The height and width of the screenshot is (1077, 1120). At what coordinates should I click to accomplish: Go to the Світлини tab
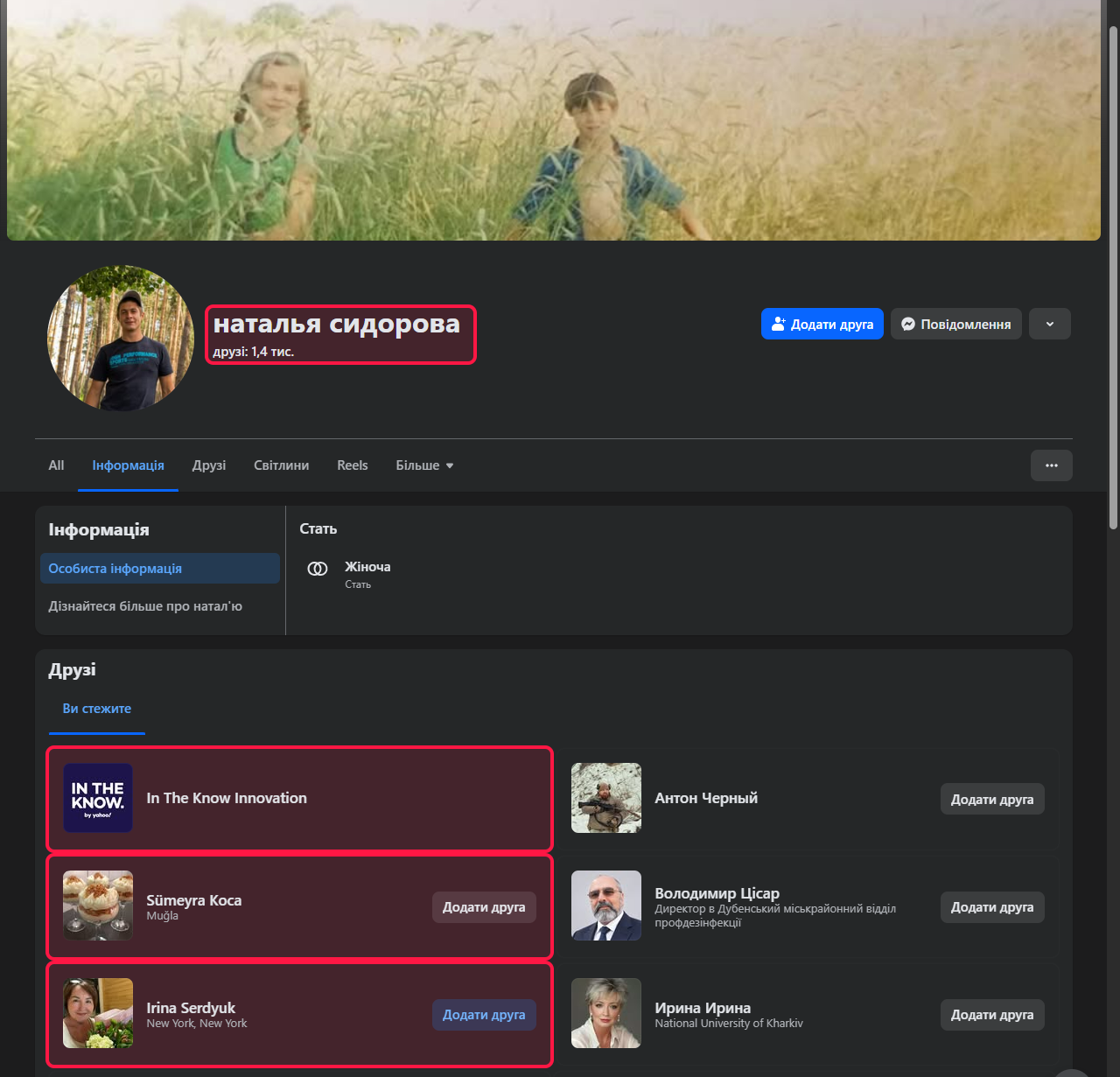click(282, 465)
